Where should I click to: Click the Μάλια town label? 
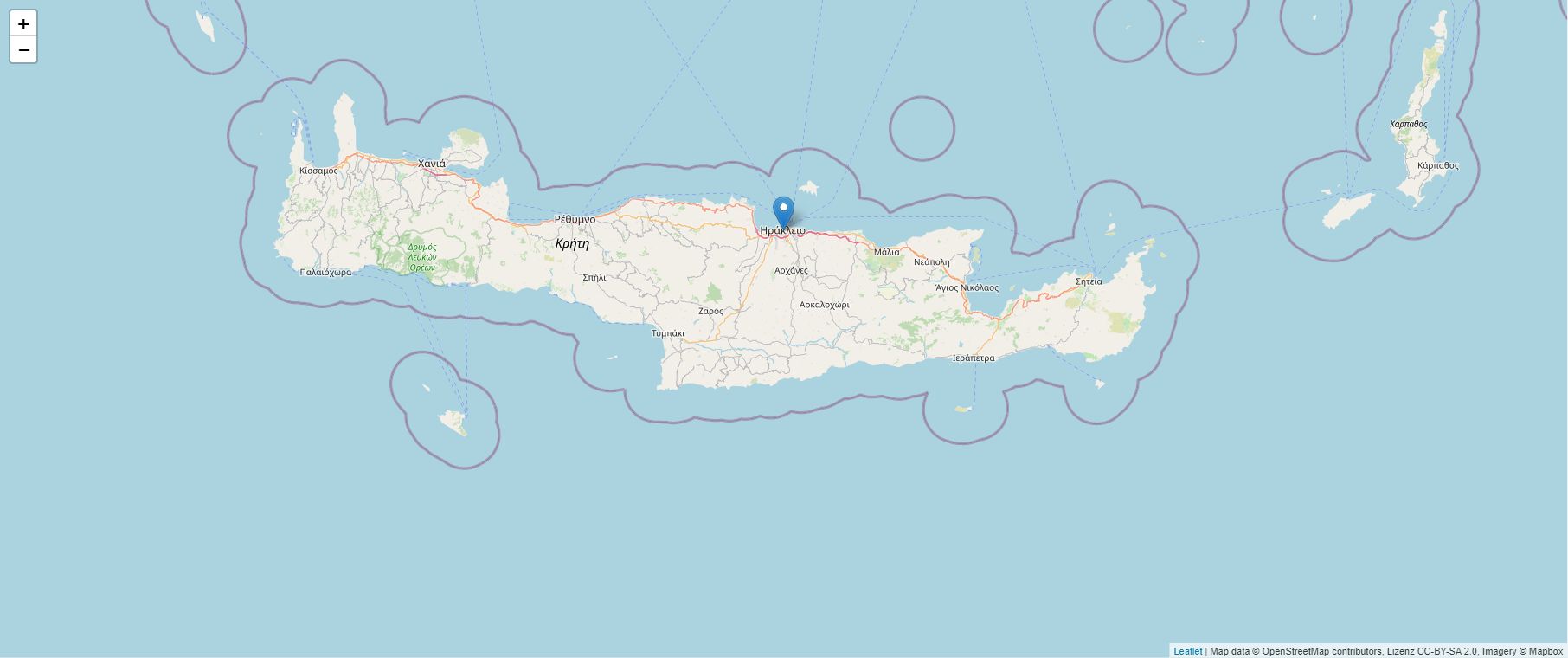point(887,252)
